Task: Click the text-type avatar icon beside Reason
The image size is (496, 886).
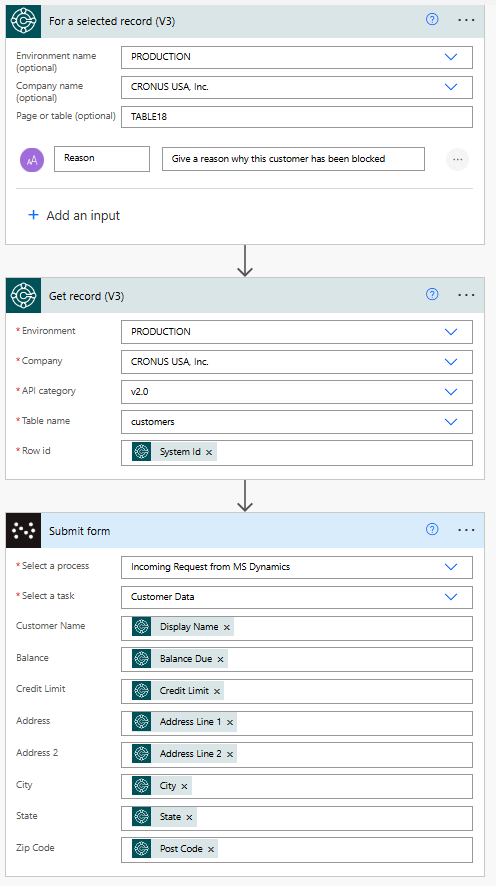Action: (32, 160)
